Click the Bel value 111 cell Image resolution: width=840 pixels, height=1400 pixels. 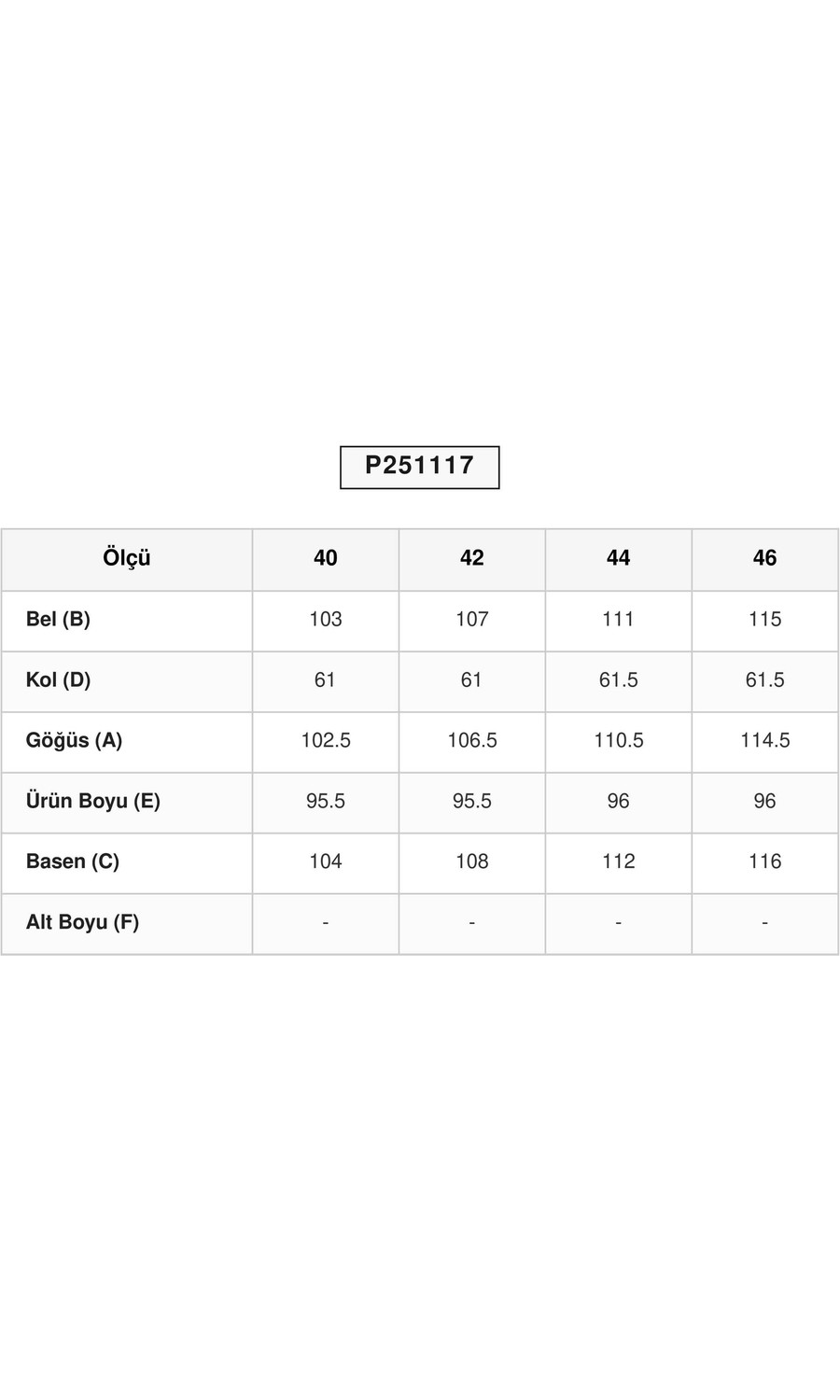tap(618, 620)
